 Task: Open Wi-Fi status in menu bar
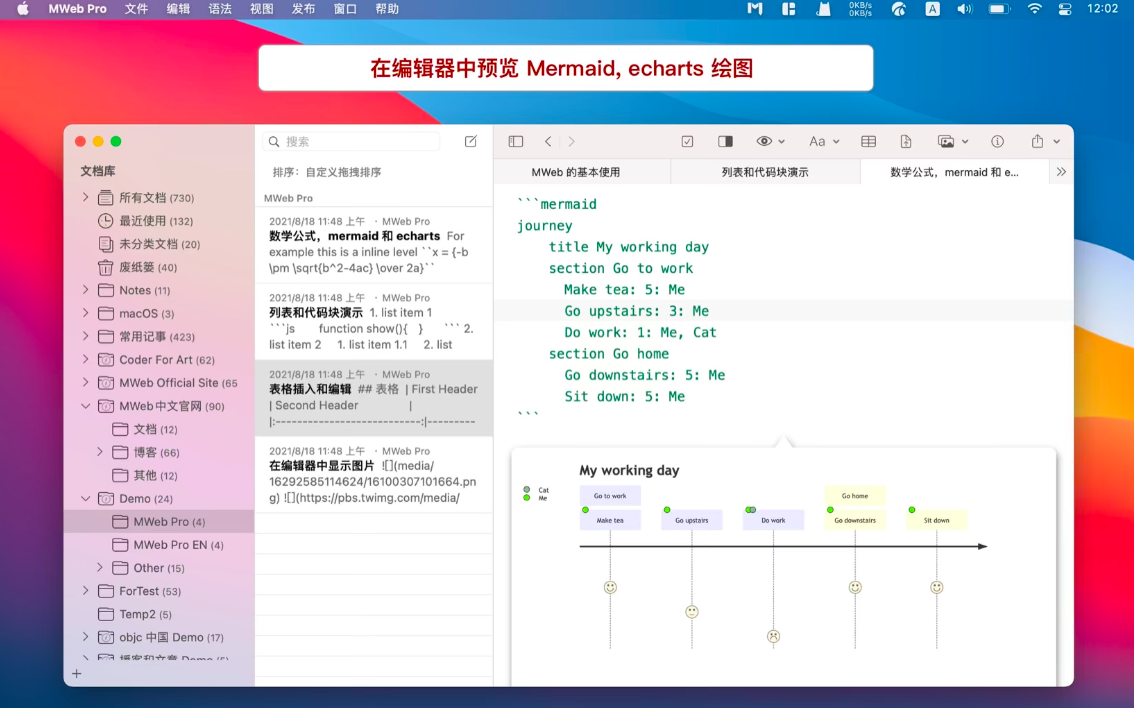coord(1035,9)
